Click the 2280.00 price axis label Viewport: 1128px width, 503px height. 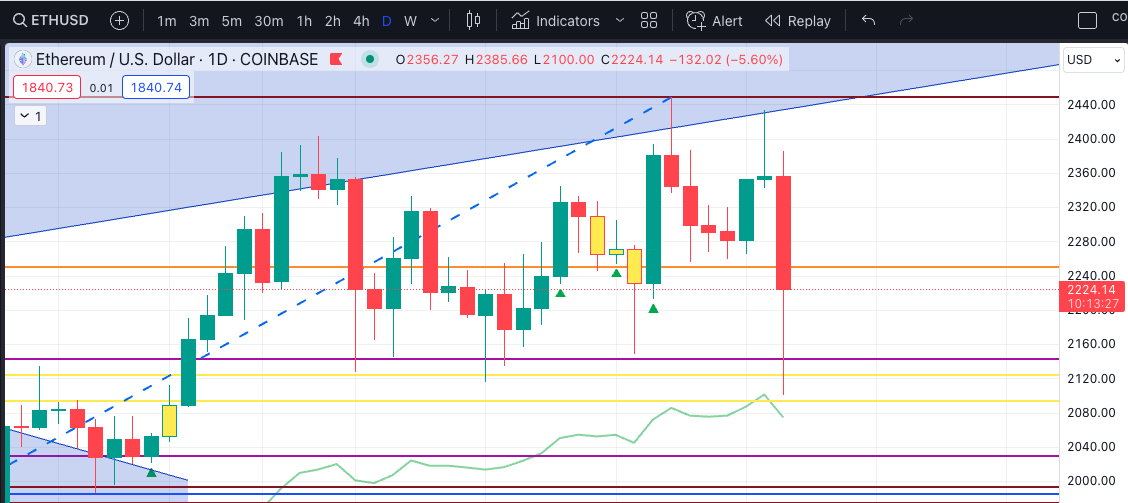coord(1091,241)
